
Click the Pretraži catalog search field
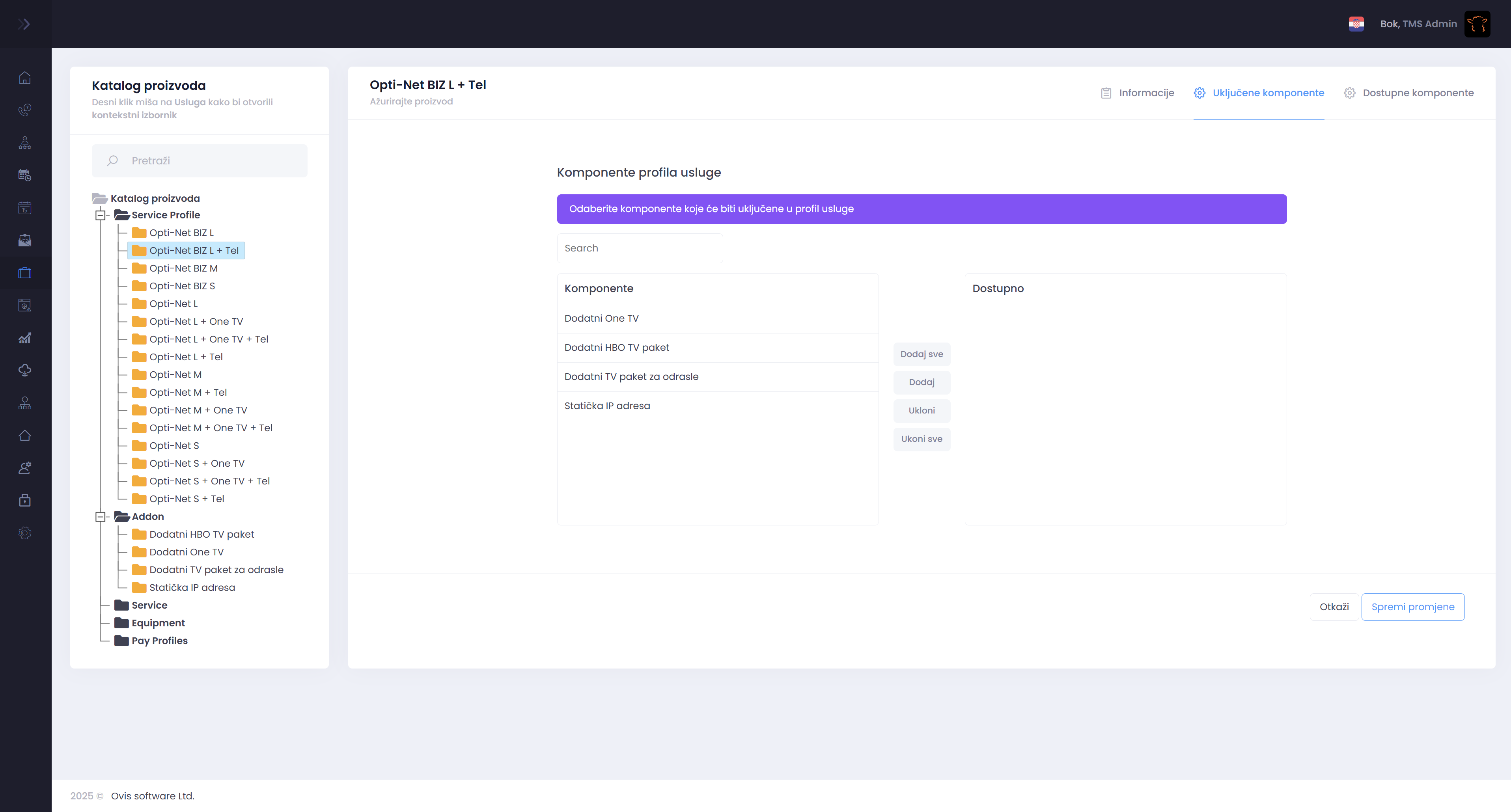coord(200,161)
